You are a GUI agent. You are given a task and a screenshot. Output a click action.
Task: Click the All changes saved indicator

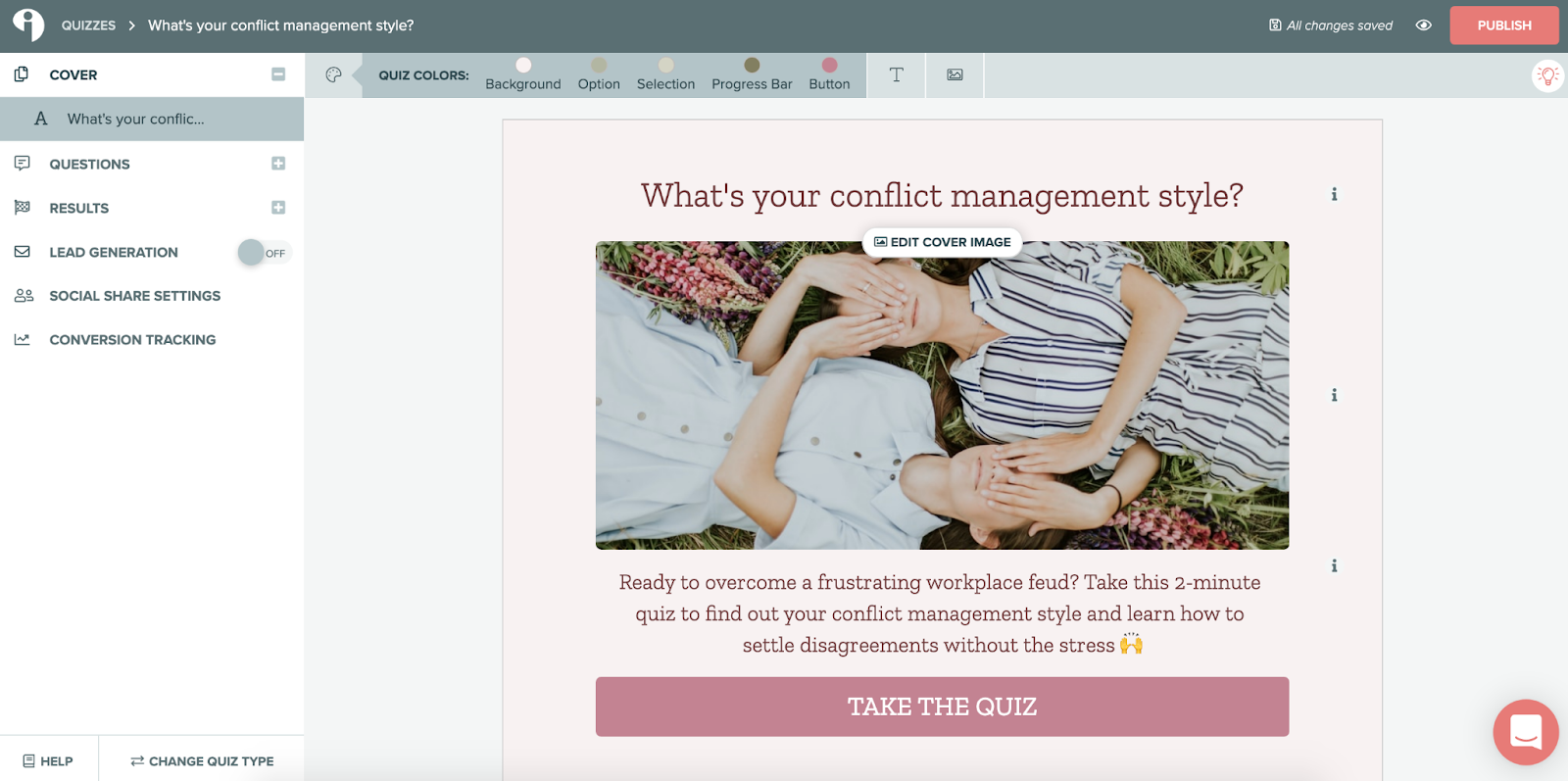(1331, 25)
